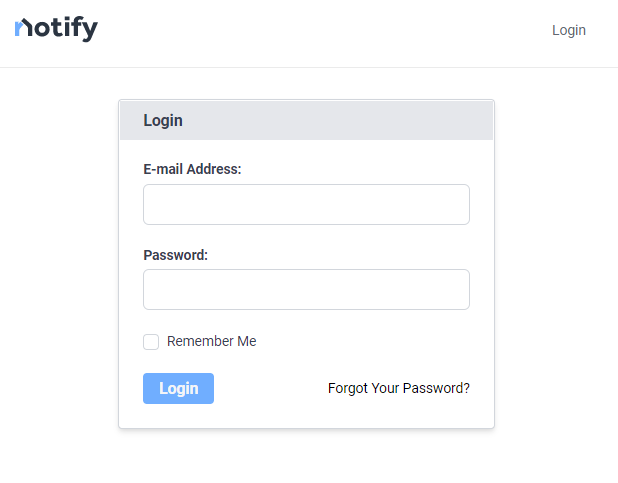Click the Password label text
The image size is (618, 483).
coord(175,255)
